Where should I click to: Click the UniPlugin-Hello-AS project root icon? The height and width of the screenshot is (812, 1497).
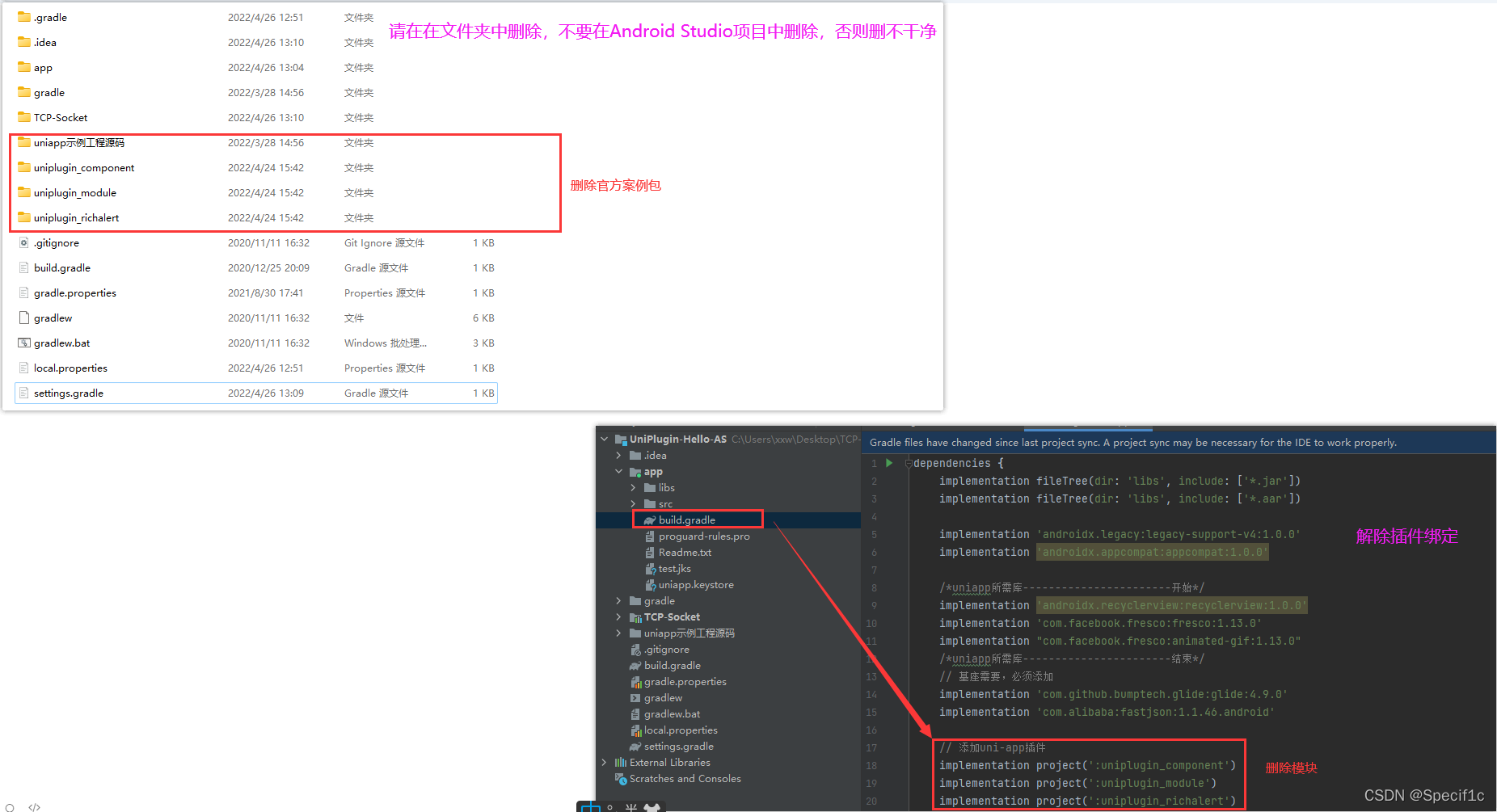[x=621, y=440]
